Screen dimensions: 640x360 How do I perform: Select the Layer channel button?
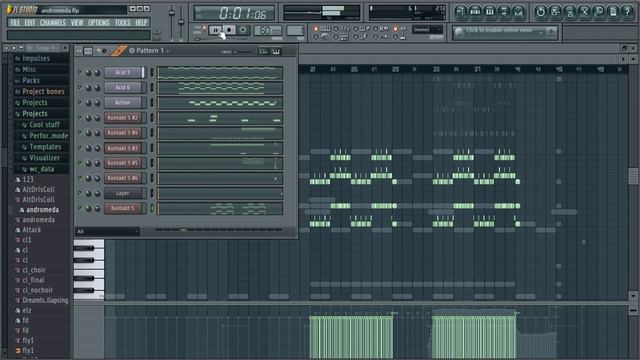[x=123, y=193]
